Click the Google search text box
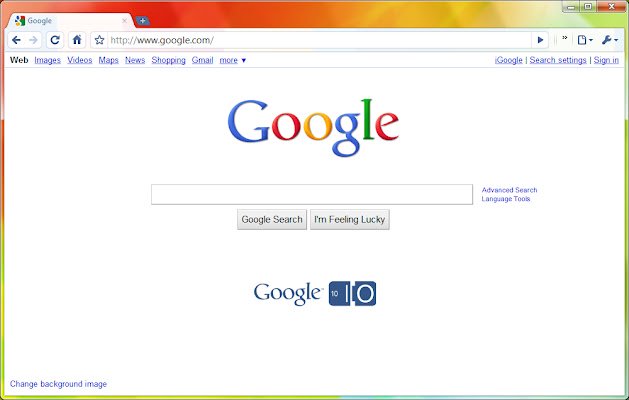 pyautogui.click(x=312, y=195)
